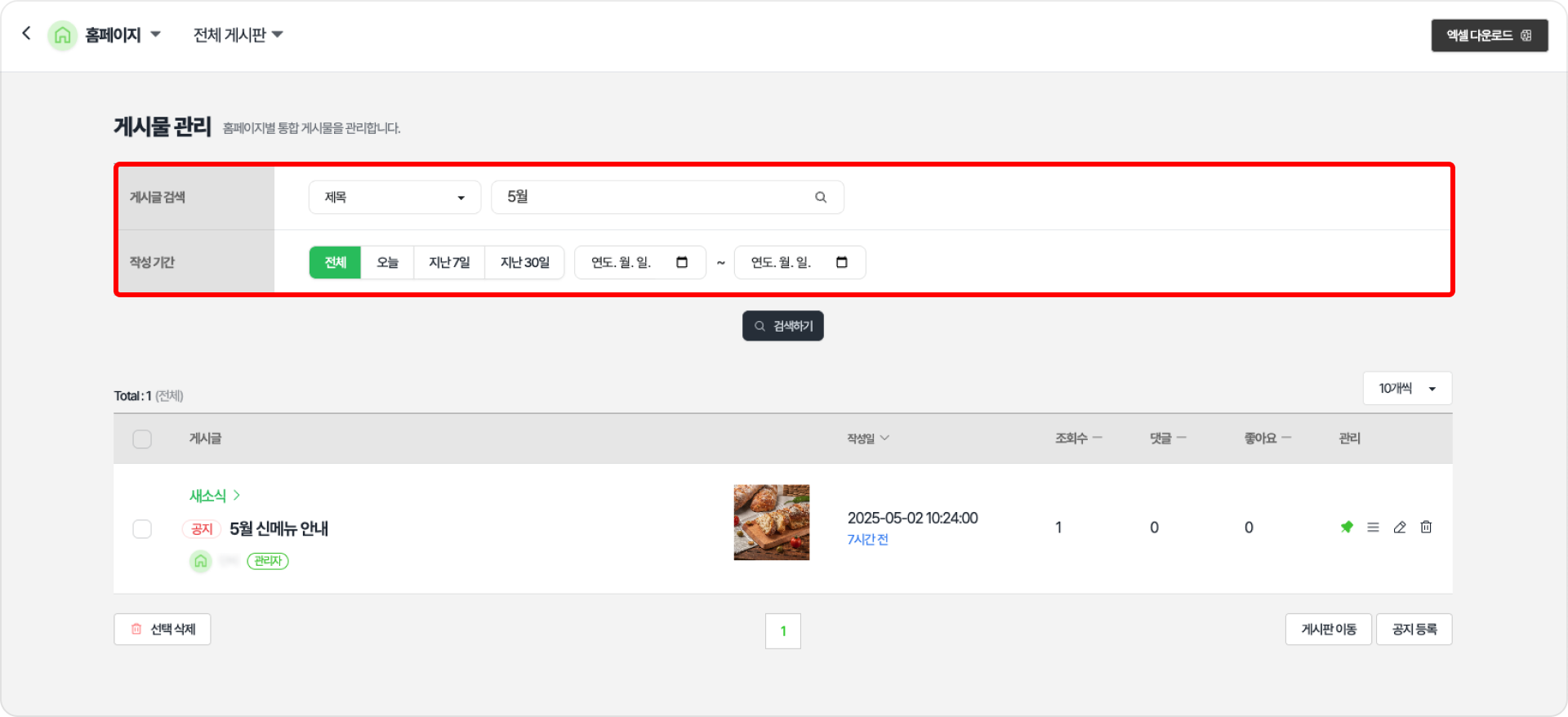
Task: Click the magnifier icon in search field
Action: pyautogui.click(x=821, y=198)
